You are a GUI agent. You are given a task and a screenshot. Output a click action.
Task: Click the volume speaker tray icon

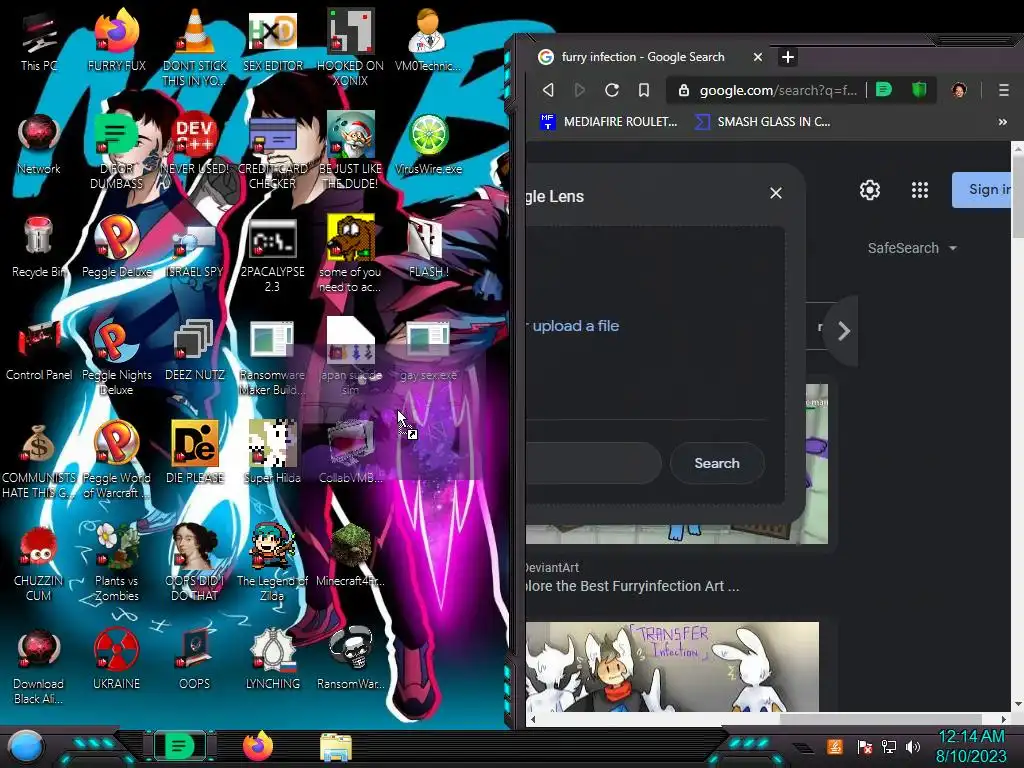coord(913,746)
